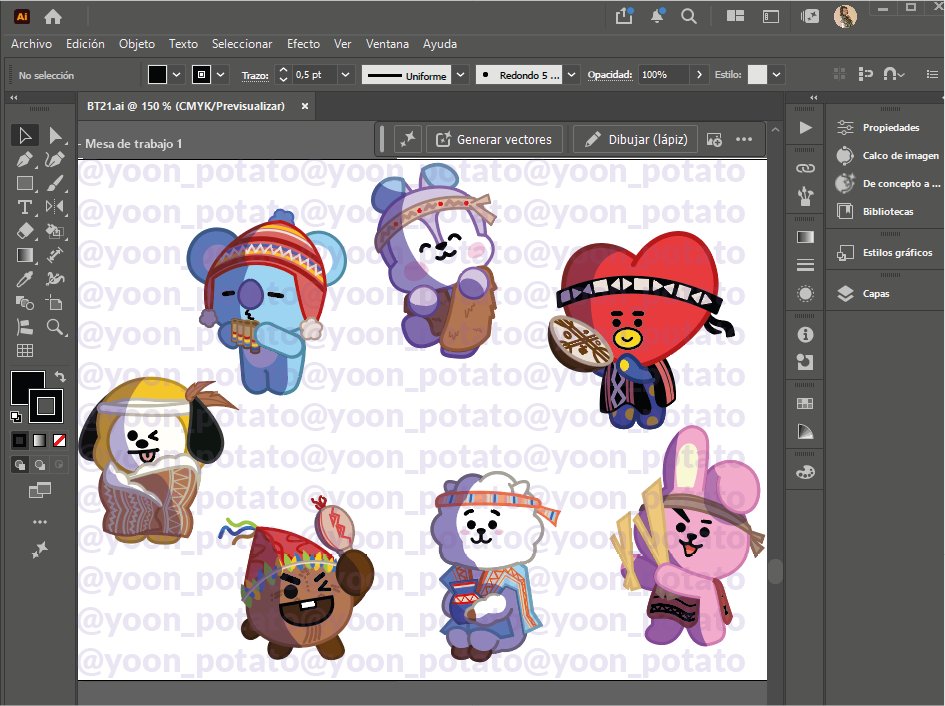945x706 pixels.
Task: Select the Paintbrush tool
Action: (55, 183)
